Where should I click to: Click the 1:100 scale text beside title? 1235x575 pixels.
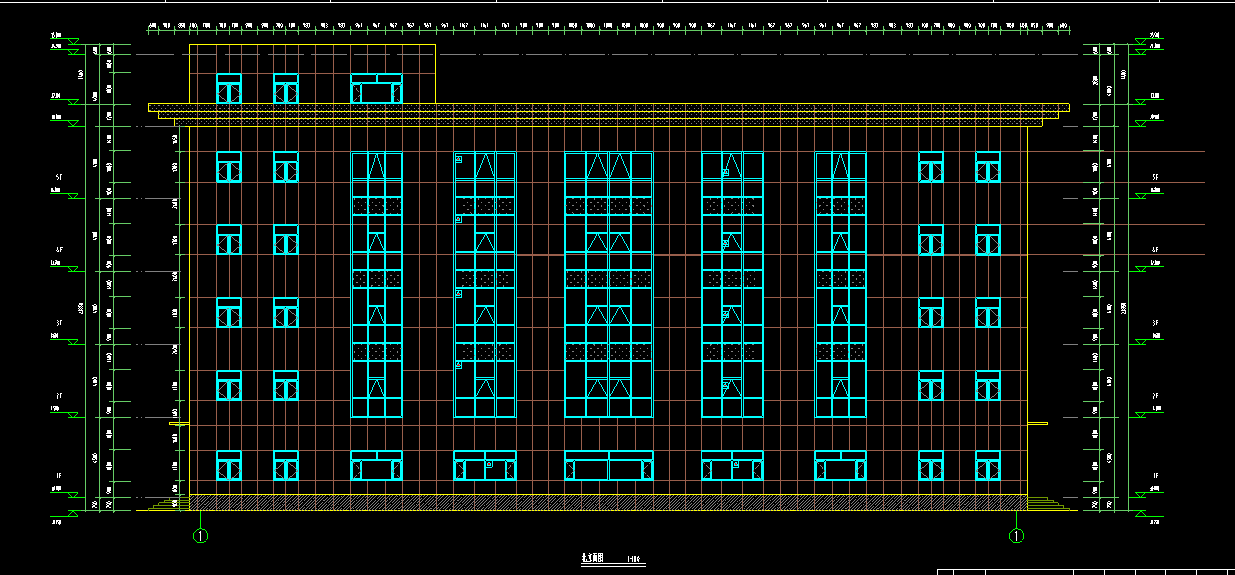tap(633, 560)
